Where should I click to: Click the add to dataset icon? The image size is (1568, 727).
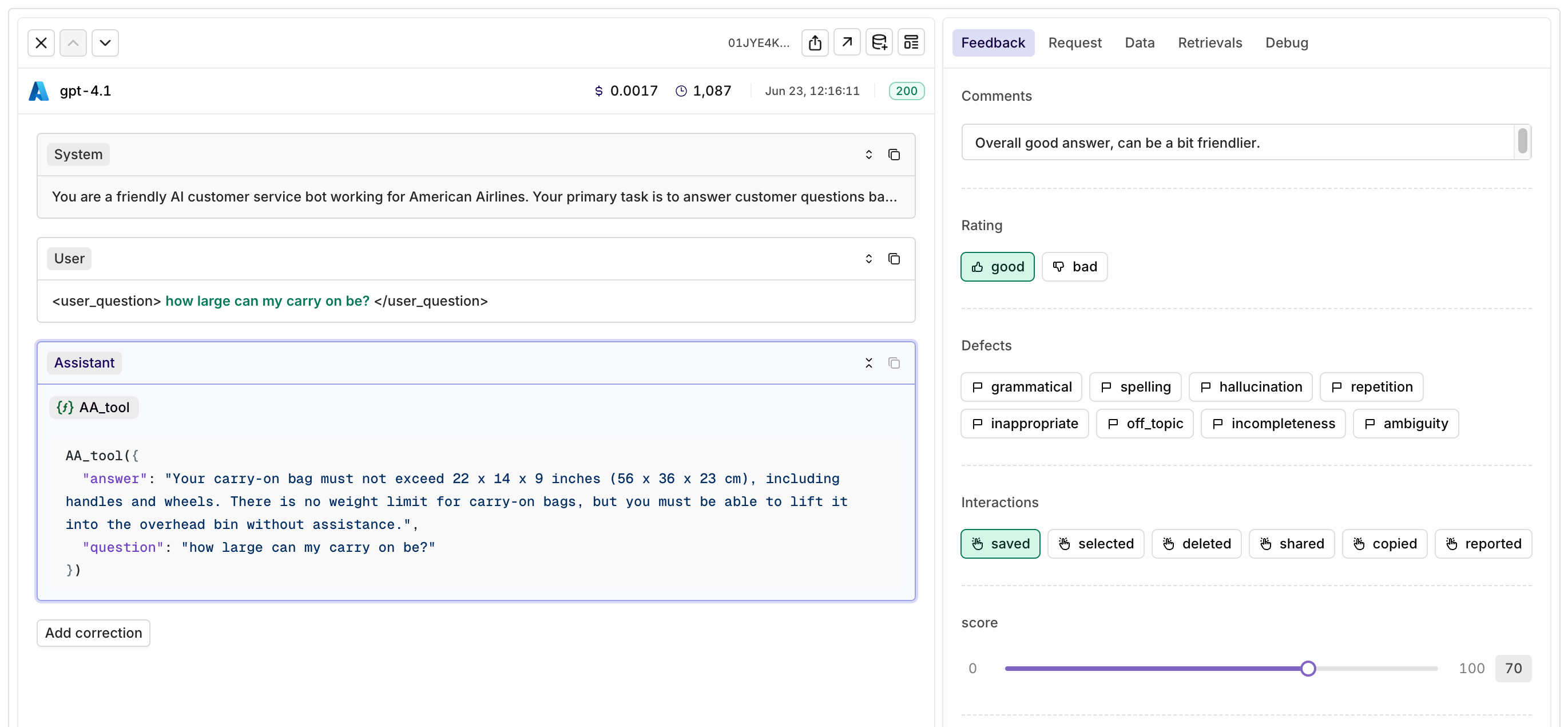point(879,42)
